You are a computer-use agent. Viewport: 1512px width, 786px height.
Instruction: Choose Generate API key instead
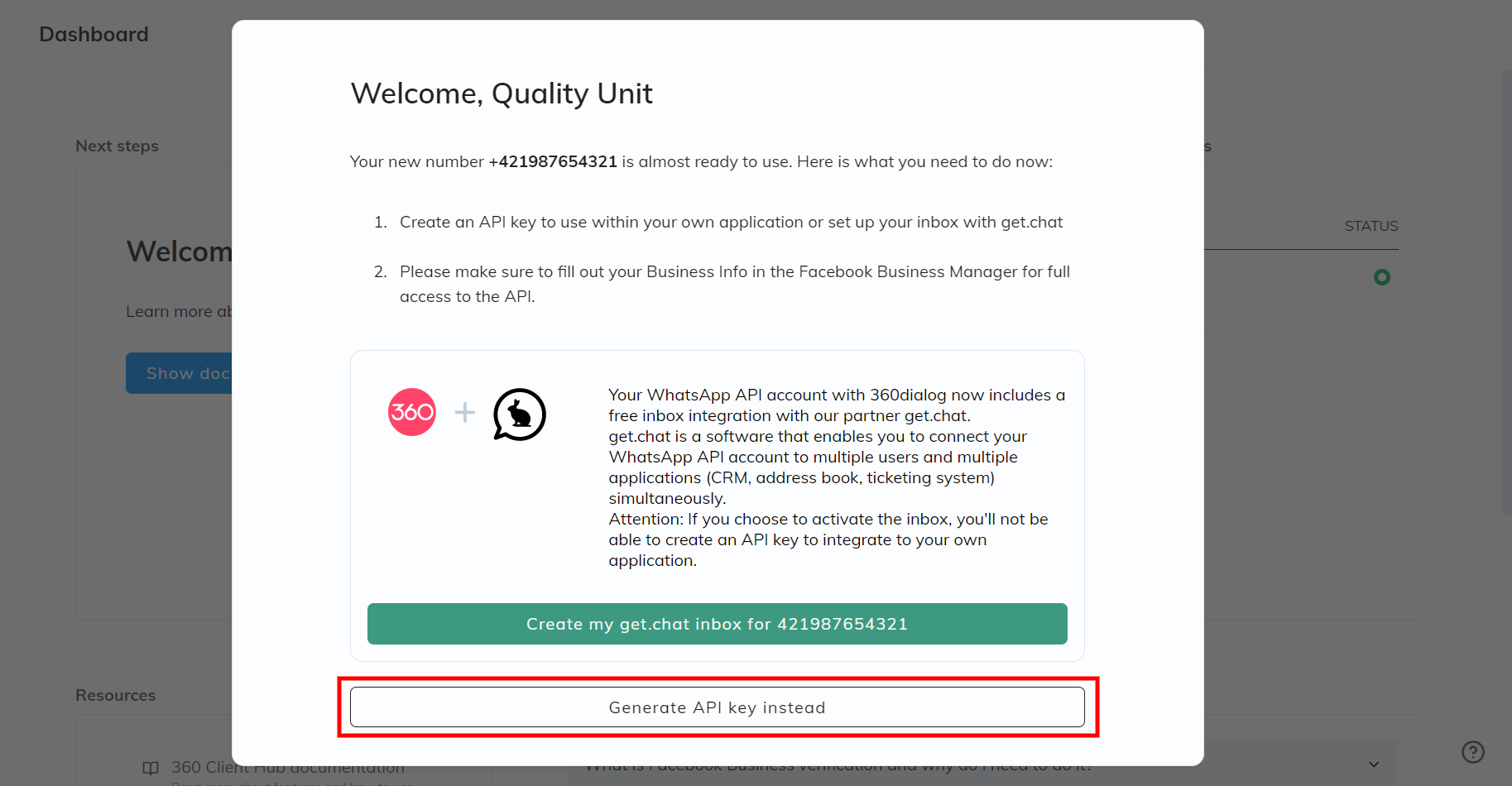pyautogui.click(x=717, y=707)
